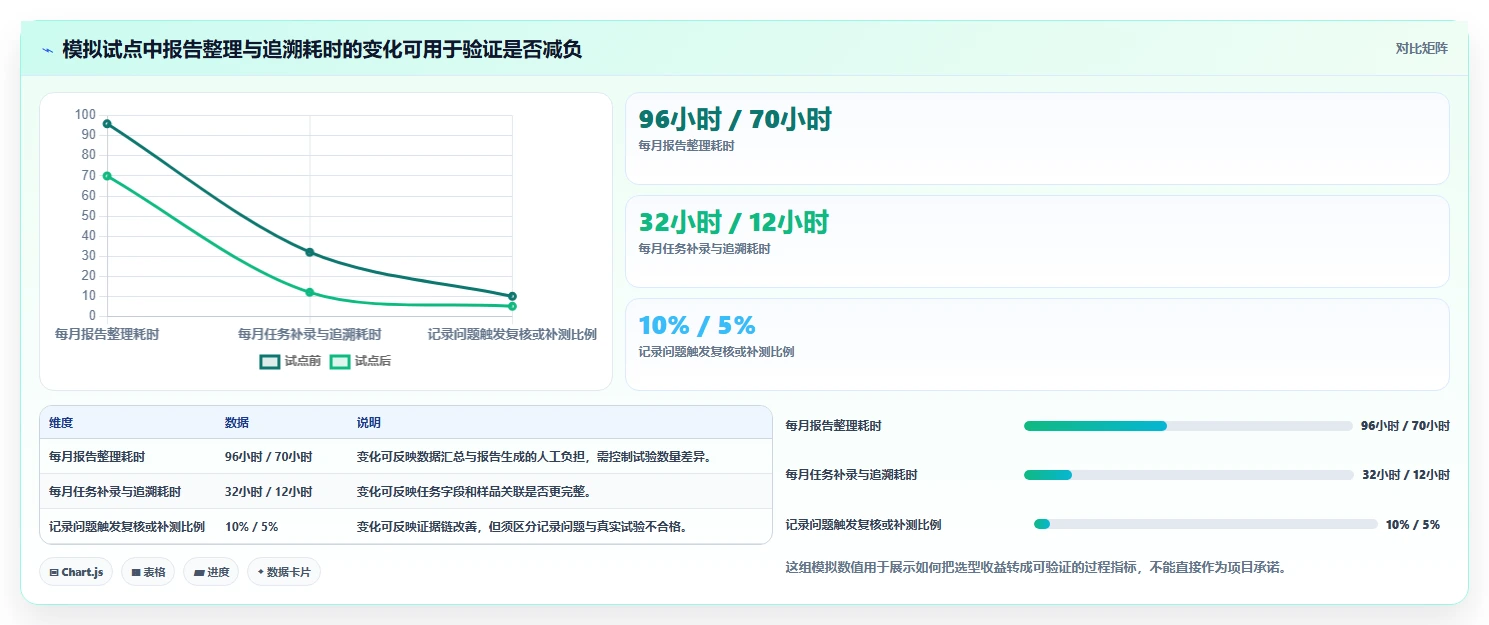
Task: Click the 对比矩阵 label in header
Action: [1421, 48]
